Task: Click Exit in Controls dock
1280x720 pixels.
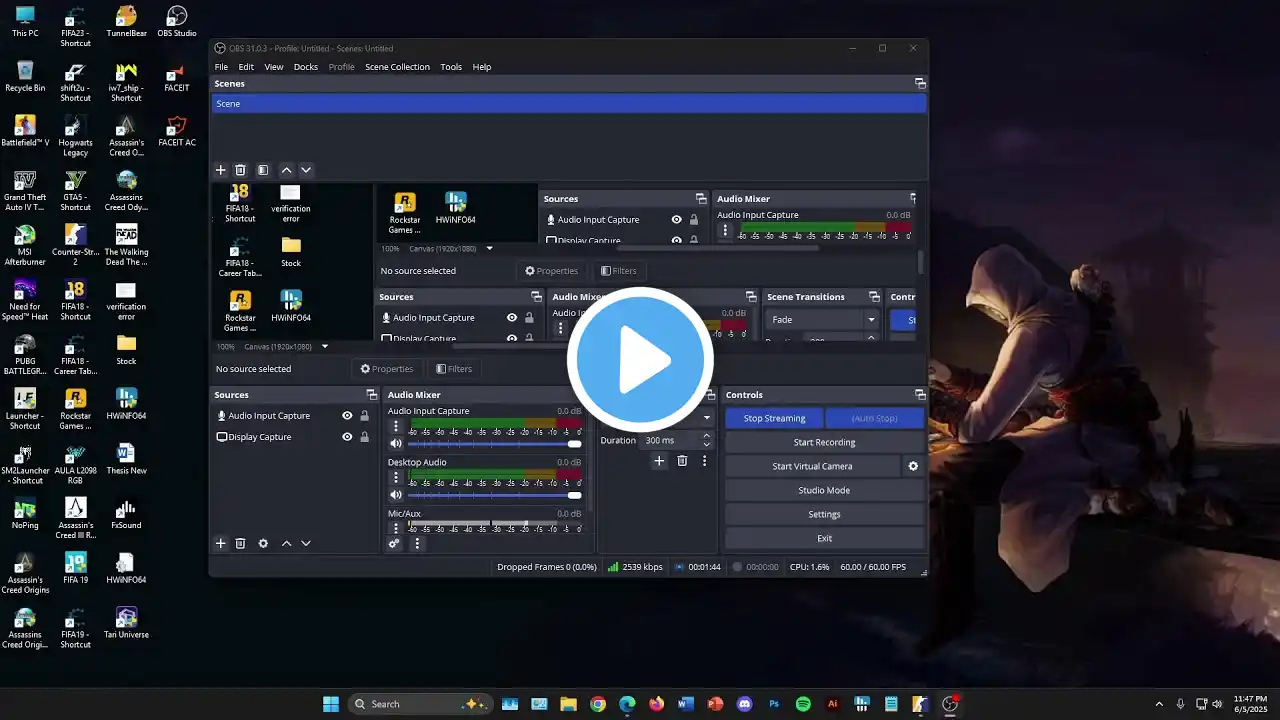Action: point(824,538)
